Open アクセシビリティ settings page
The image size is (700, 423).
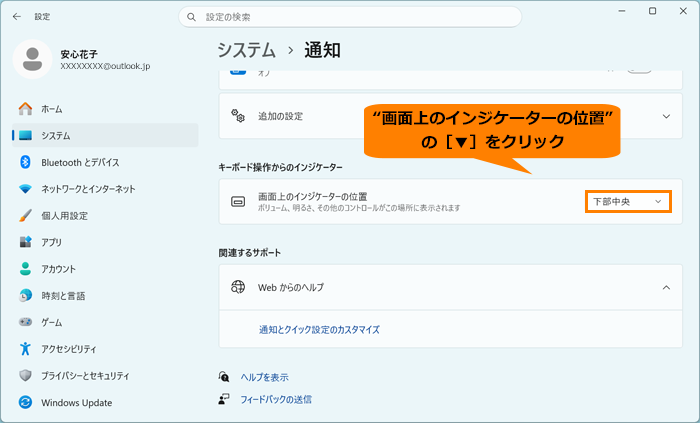coord(105,348)
